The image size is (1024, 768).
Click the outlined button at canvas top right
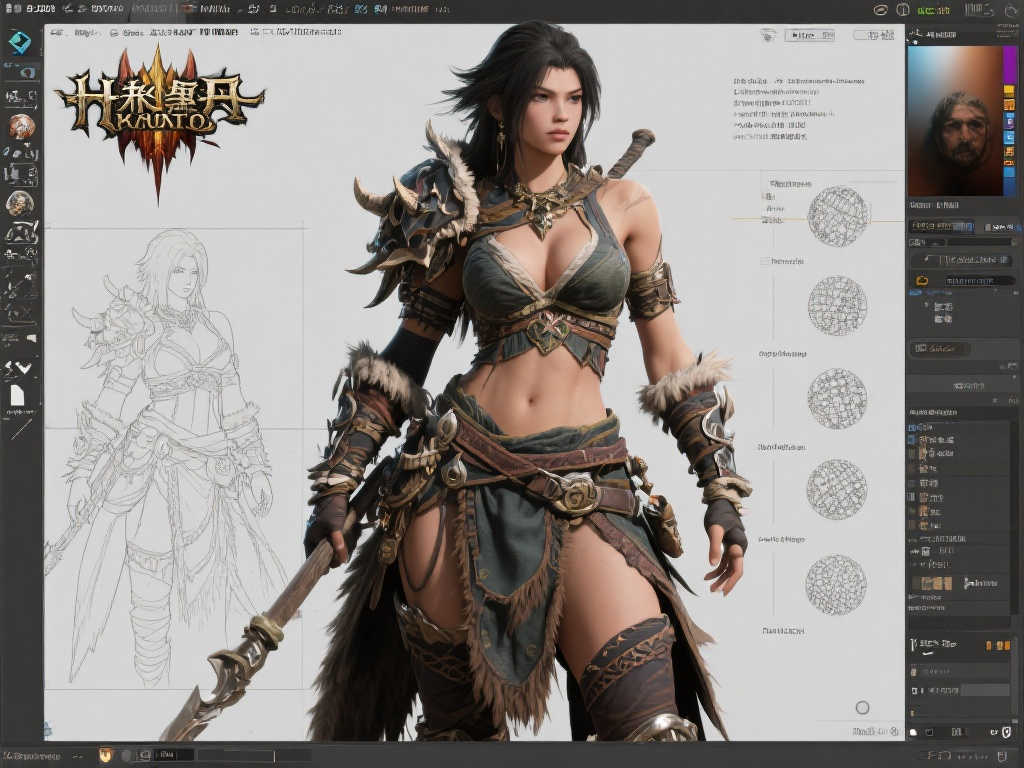(x=813, y=35)
